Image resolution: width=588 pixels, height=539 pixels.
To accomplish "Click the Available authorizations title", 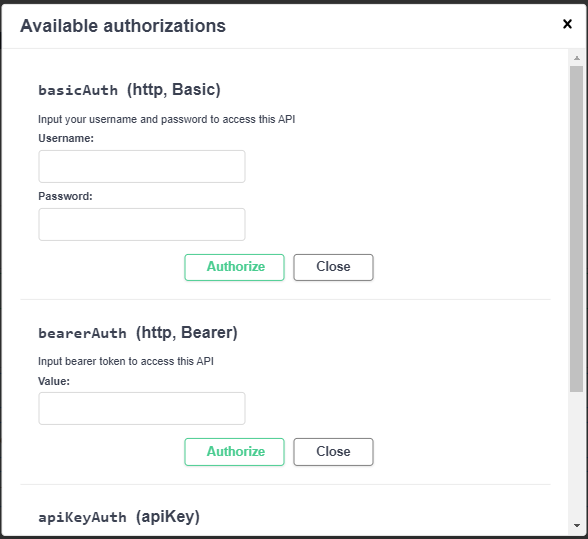I will tap(123, 26).
